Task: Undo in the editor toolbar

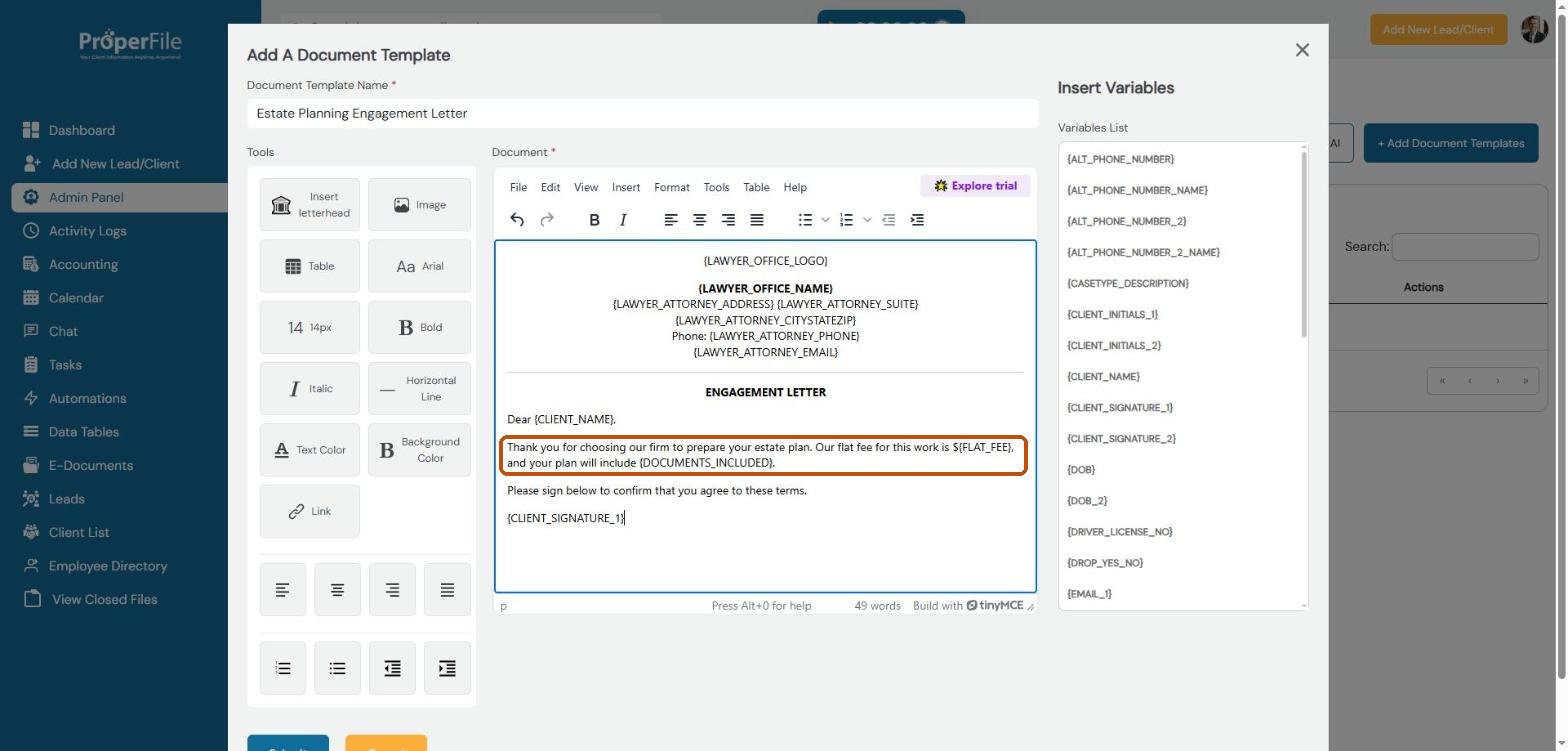Action: (x=517, y=220)
